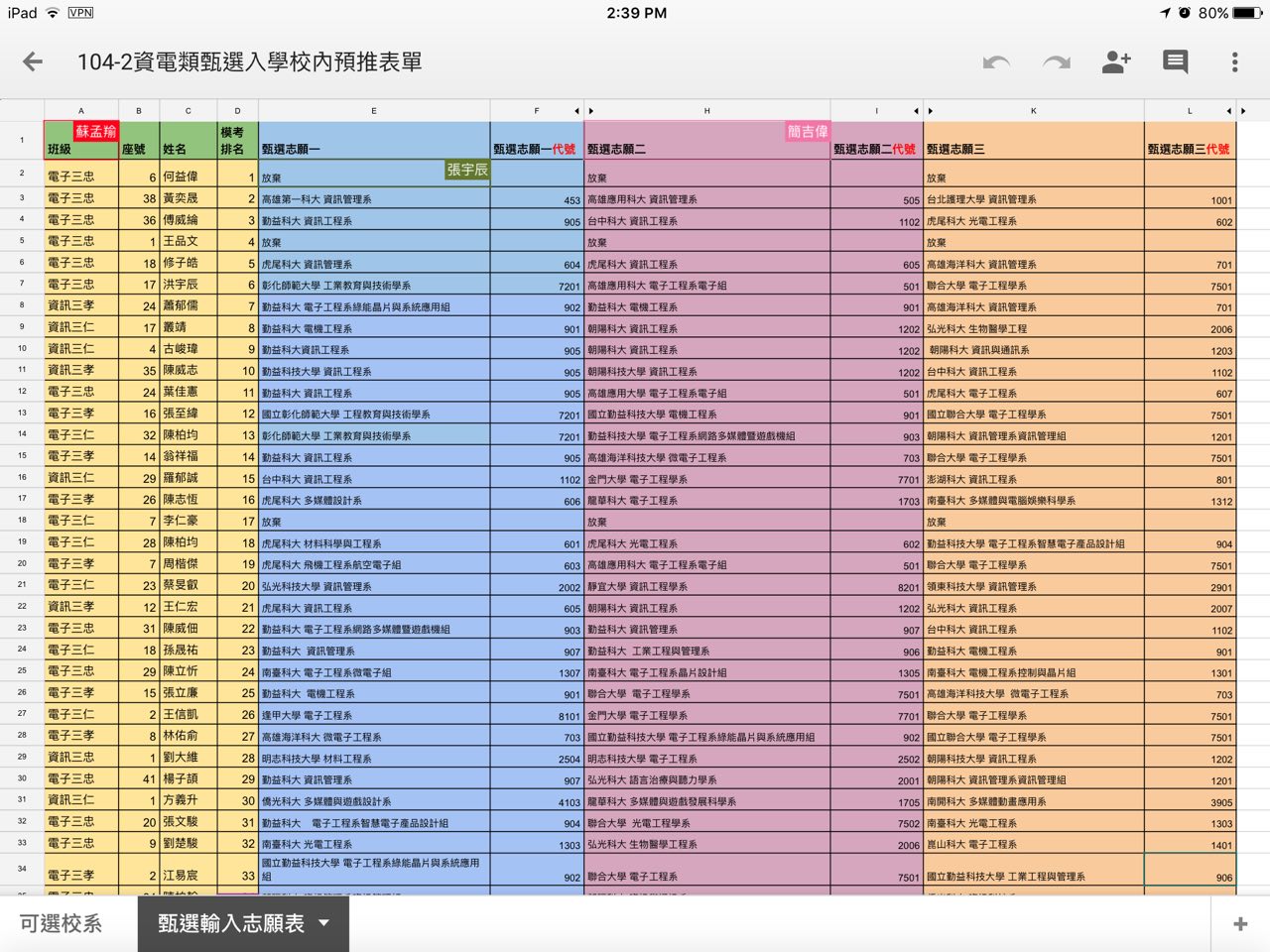Expand hidden columns via arrow in column L header

[1228, 111]
